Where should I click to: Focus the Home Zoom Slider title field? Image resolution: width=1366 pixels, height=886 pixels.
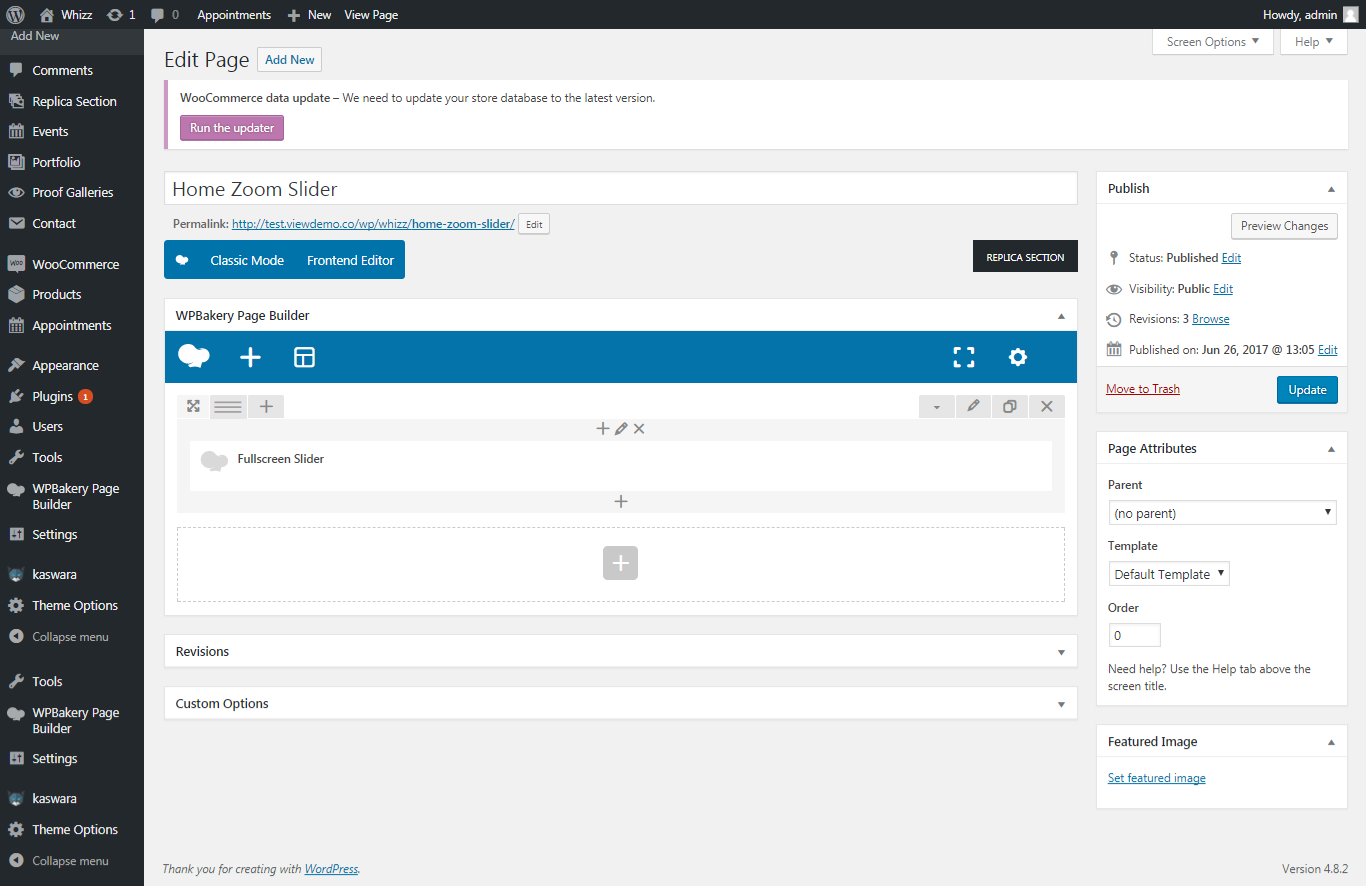coord(621,189)
